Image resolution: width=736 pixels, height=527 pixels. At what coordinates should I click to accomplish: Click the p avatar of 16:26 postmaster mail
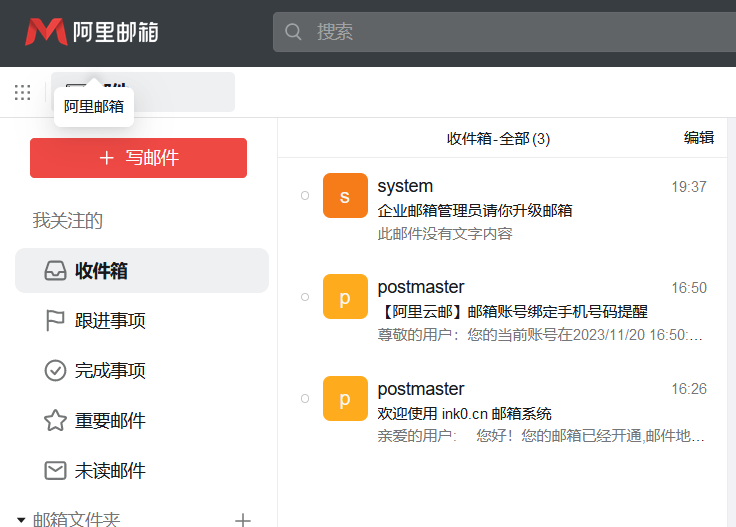[345, 398]
